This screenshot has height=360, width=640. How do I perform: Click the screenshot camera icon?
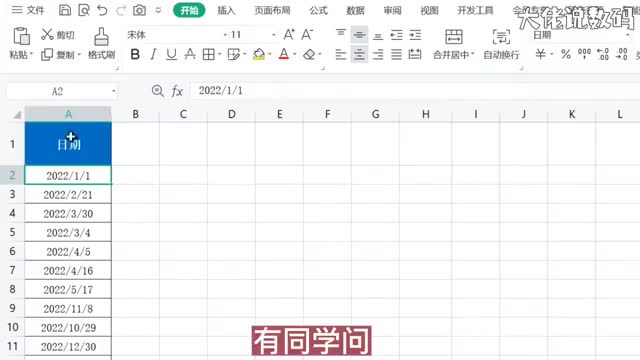pyautogui.click(x=140, y=10)
